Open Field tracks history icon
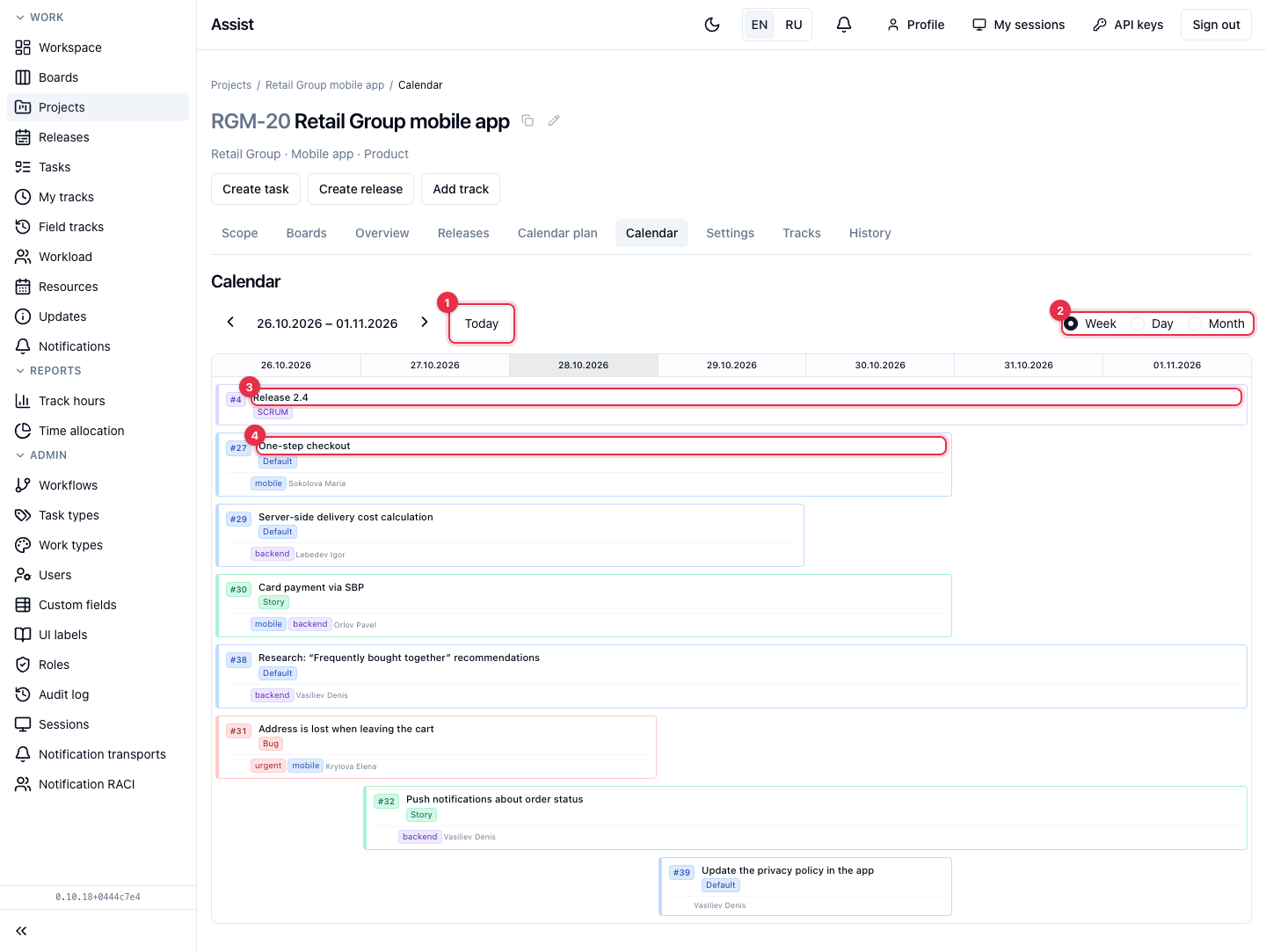This screenshot has width=1266, height=952. pos(23,227)
